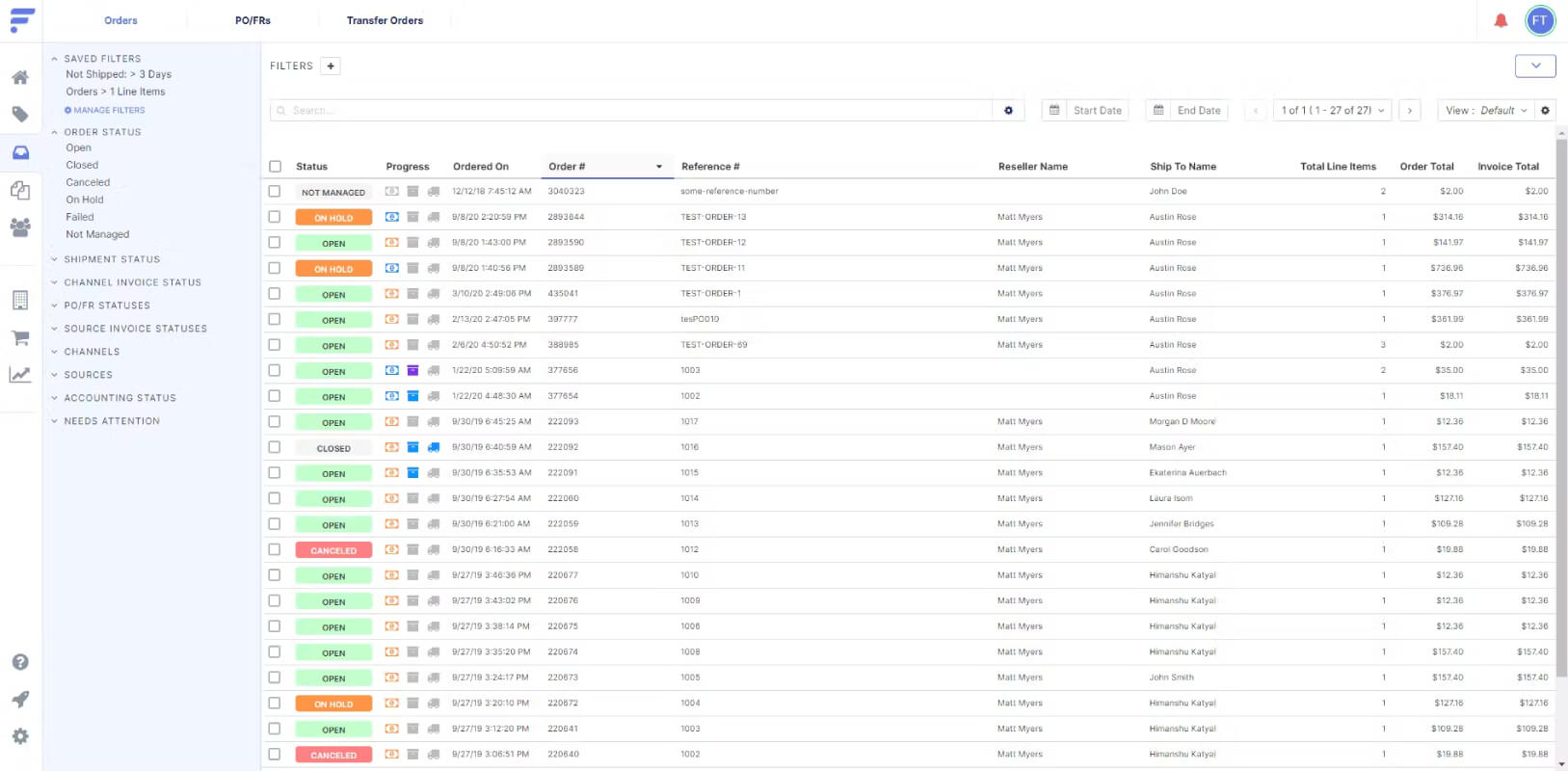
Task: Open the View Default dropdown
Action: tap(1486, 111)
